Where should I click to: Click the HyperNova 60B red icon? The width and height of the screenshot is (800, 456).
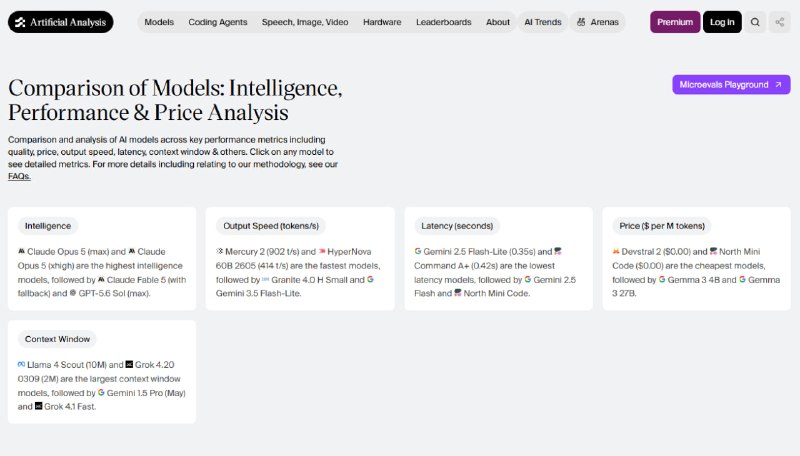click(x=322, y=251)
